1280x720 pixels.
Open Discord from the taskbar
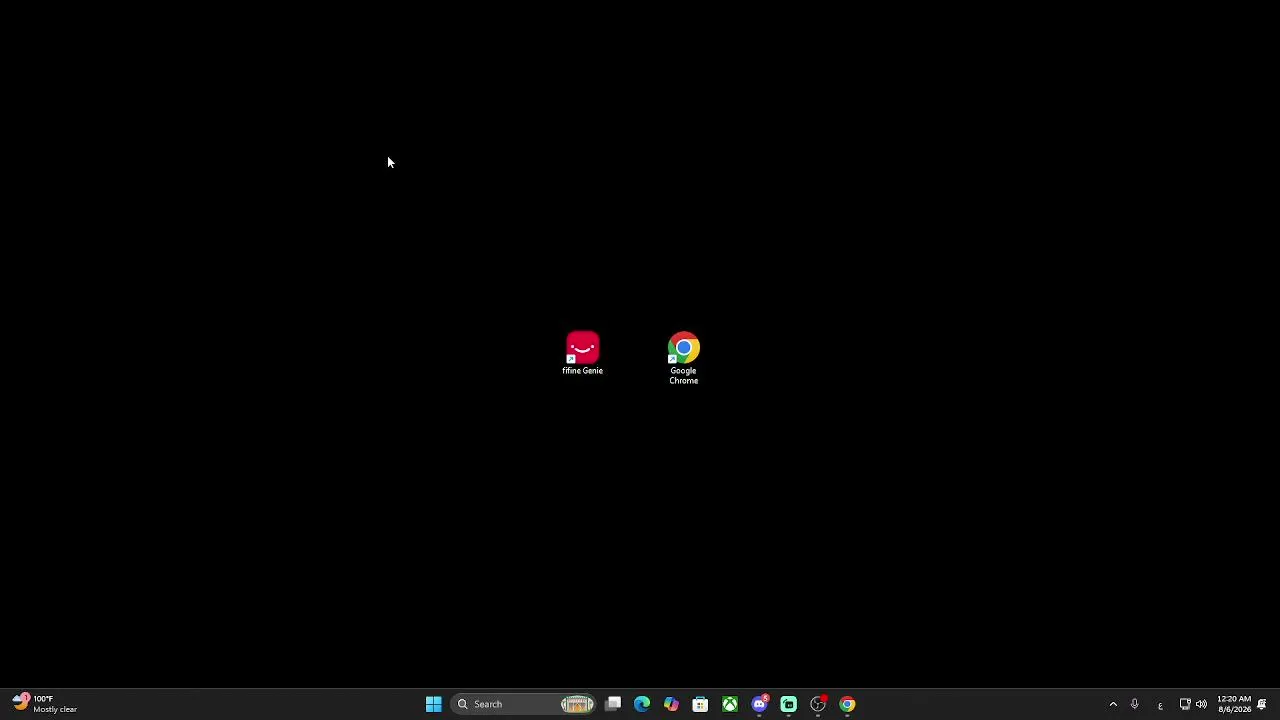tap(759, 704)
